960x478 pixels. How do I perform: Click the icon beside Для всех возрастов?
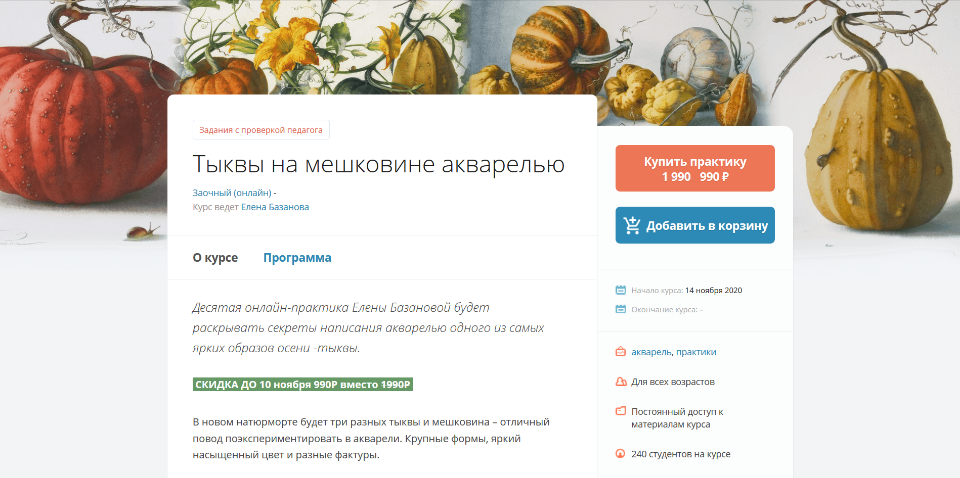[620, 382]
